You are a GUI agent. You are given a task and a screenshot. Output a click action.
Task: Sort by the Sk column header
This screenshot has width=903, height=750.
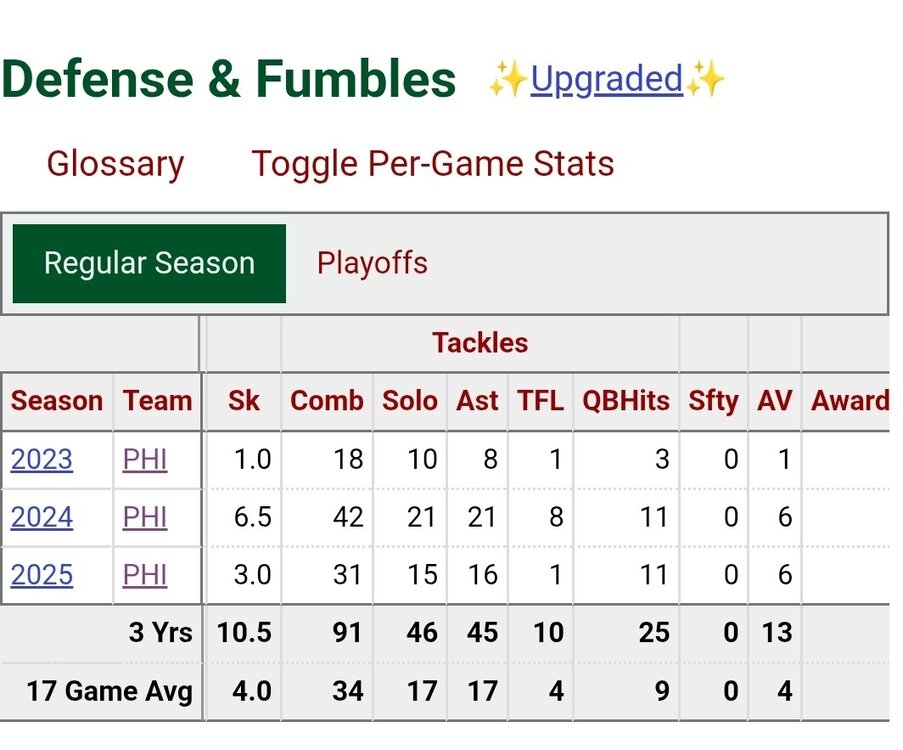243,401
